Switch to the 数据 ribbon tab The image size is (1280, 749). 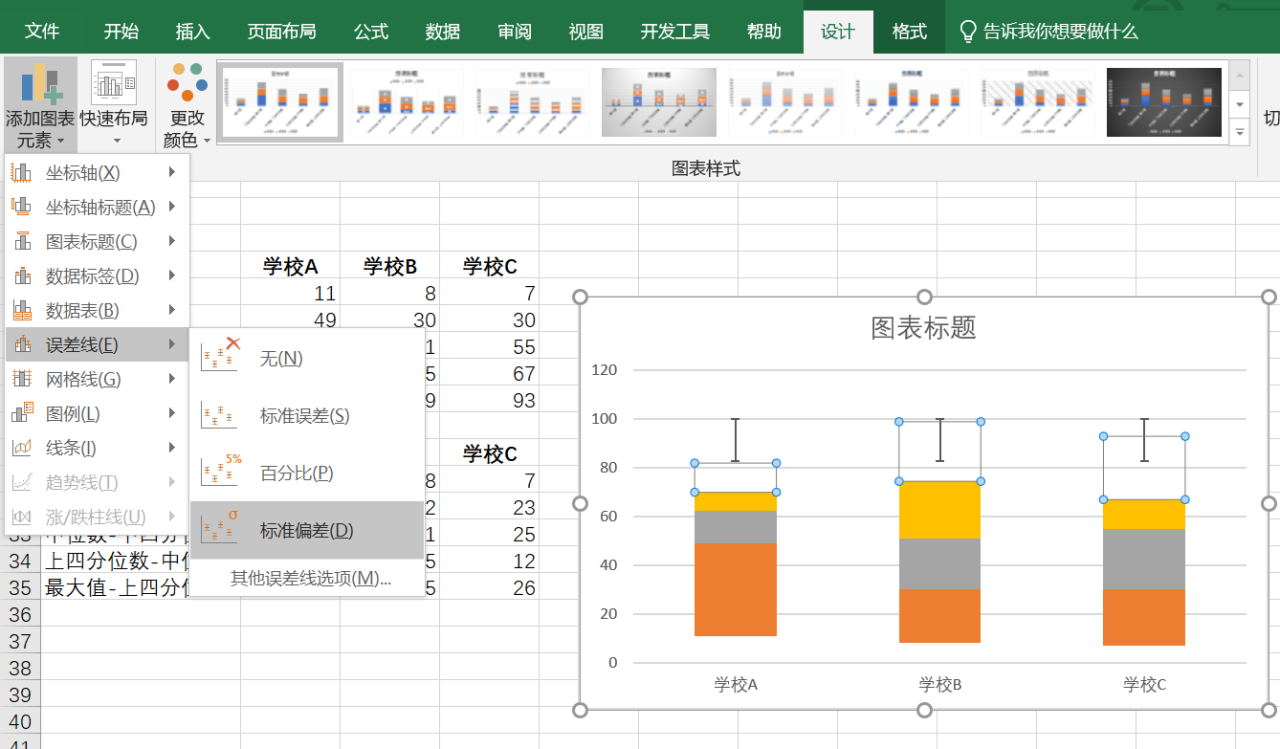click(443, 31)
